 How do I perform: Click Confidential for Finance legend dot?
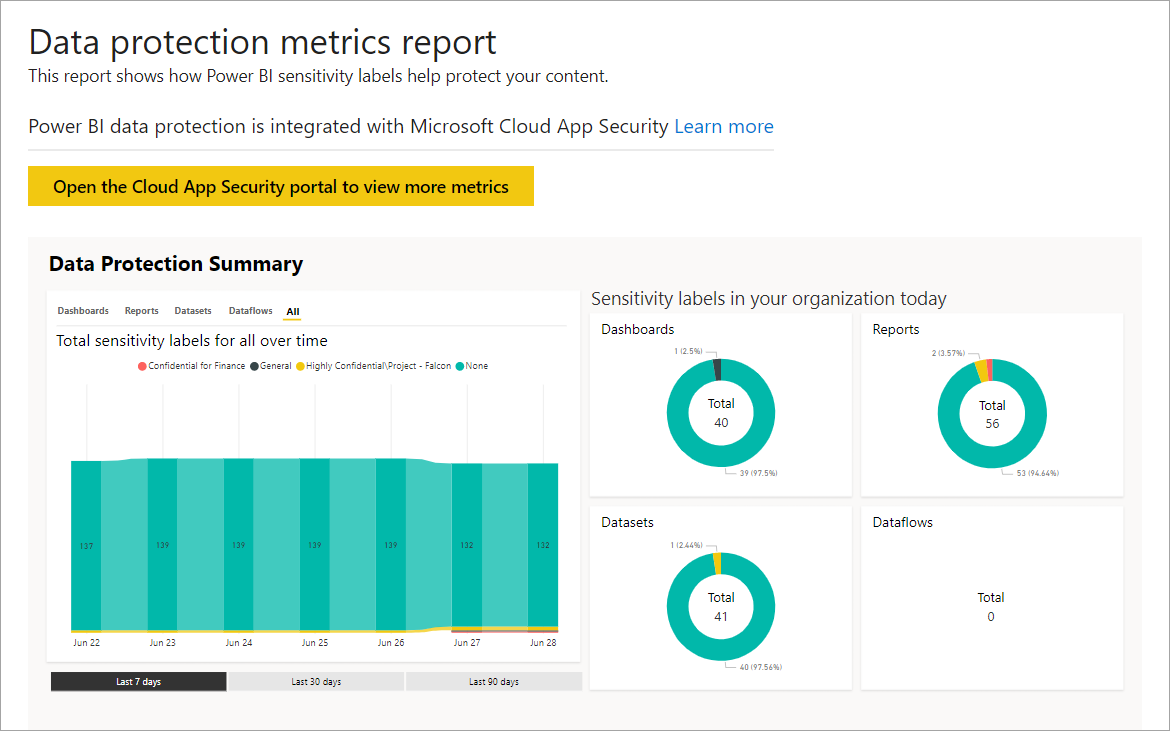click(142, 366)
